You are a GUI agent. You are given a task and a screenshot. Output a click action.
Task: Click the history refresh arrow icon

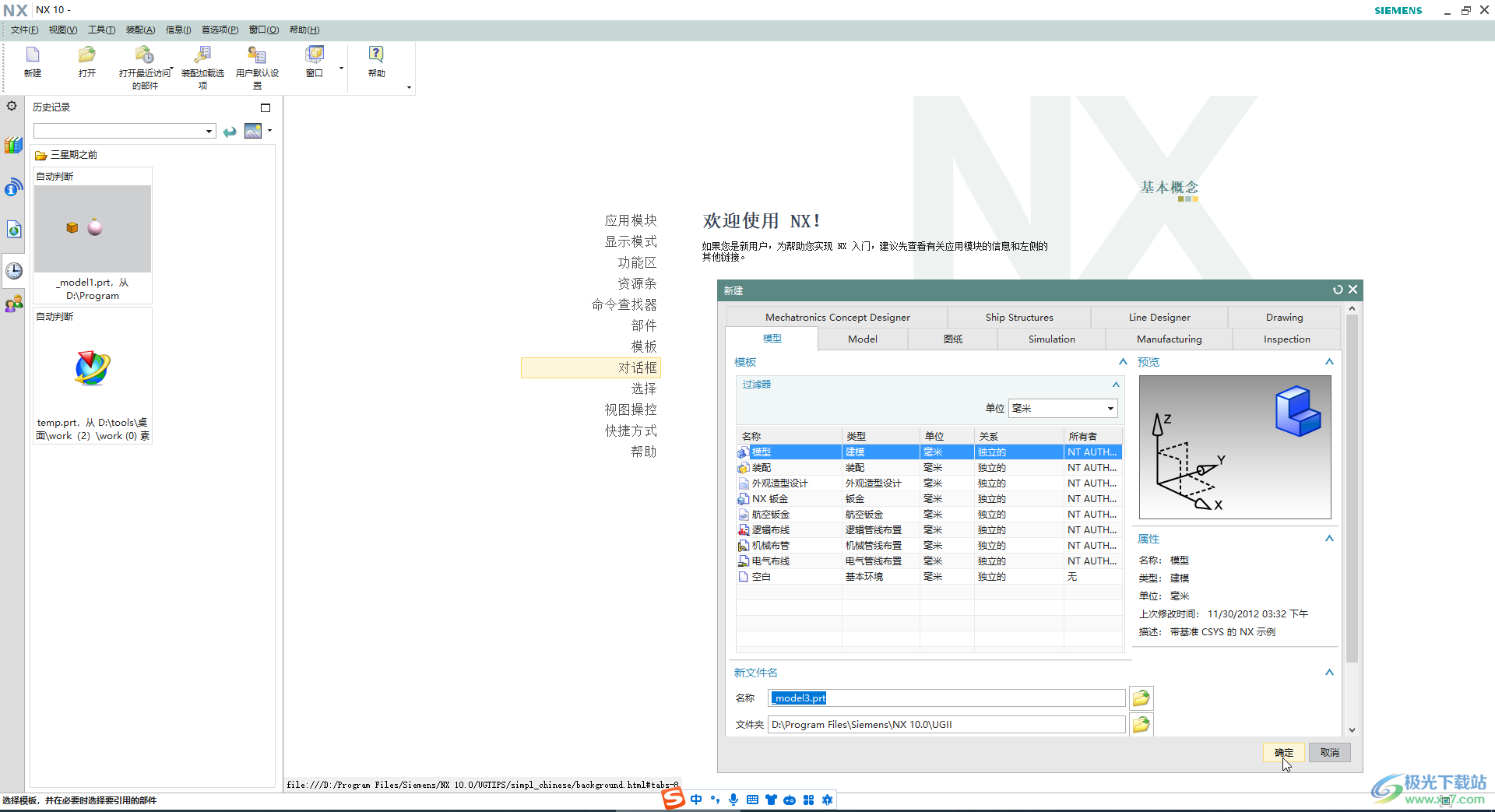coord(230,132)
